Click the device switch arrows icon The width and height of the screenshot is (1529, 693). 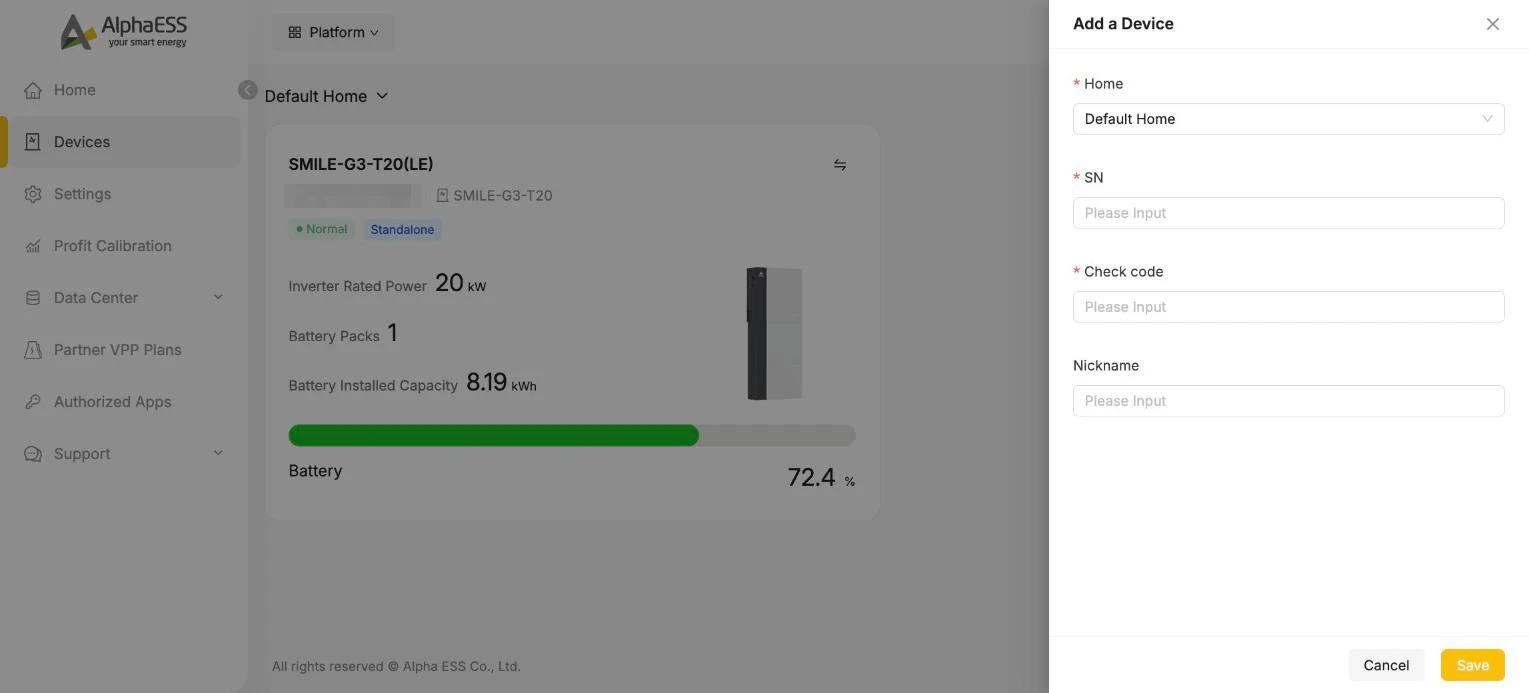(x=840, y=165)
